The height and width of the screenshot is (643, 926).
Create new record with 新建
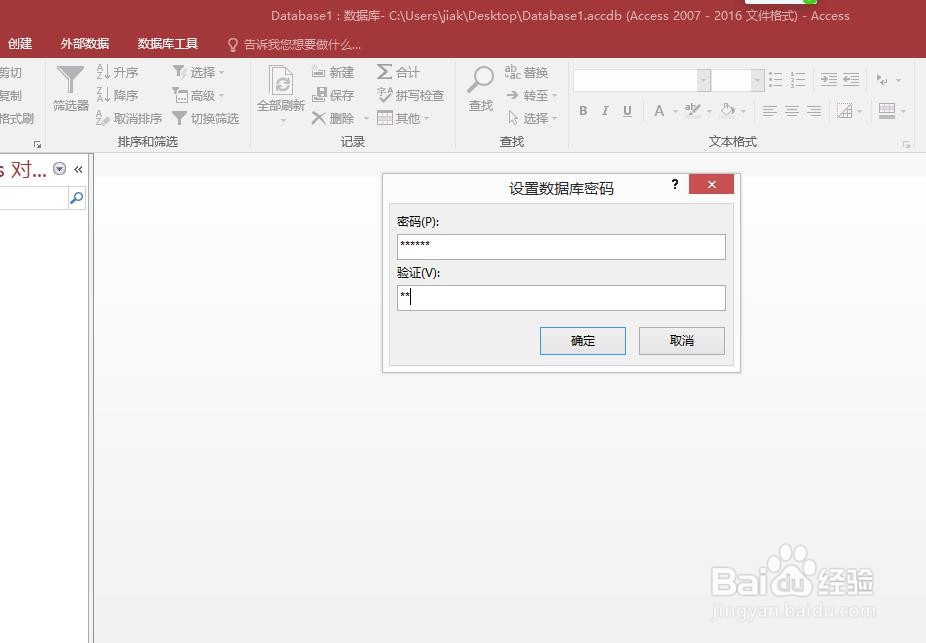pos(333,72)
